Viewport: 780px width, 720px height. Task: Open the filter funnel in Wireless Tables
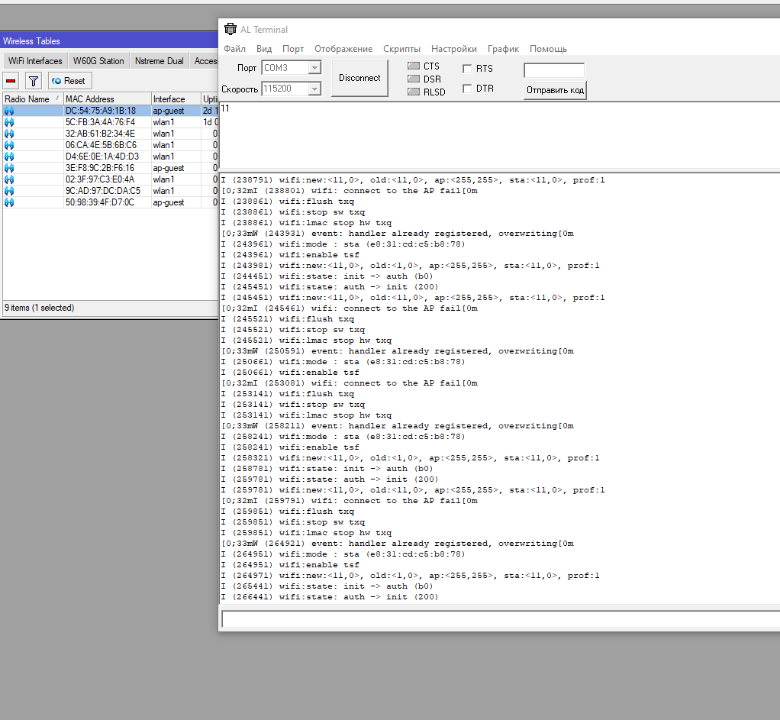tap(33, 81)
